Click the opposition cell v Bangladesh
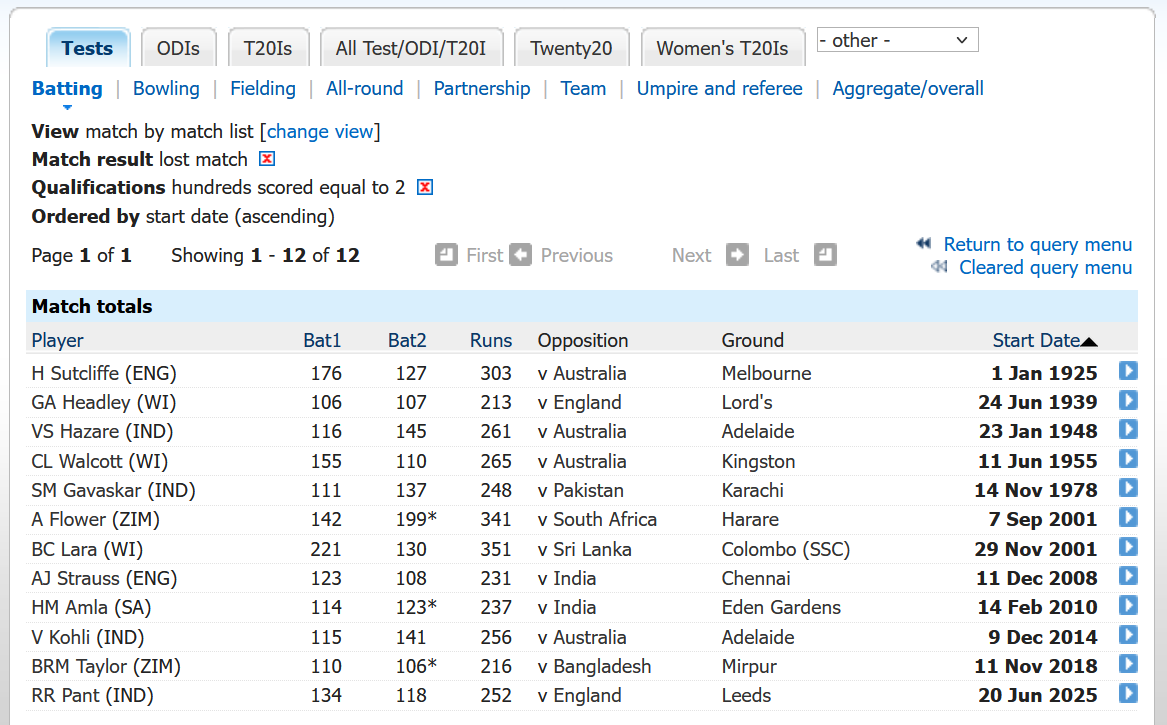The height and width of the screenshot is (725, 1167). (x=595, y=666)
